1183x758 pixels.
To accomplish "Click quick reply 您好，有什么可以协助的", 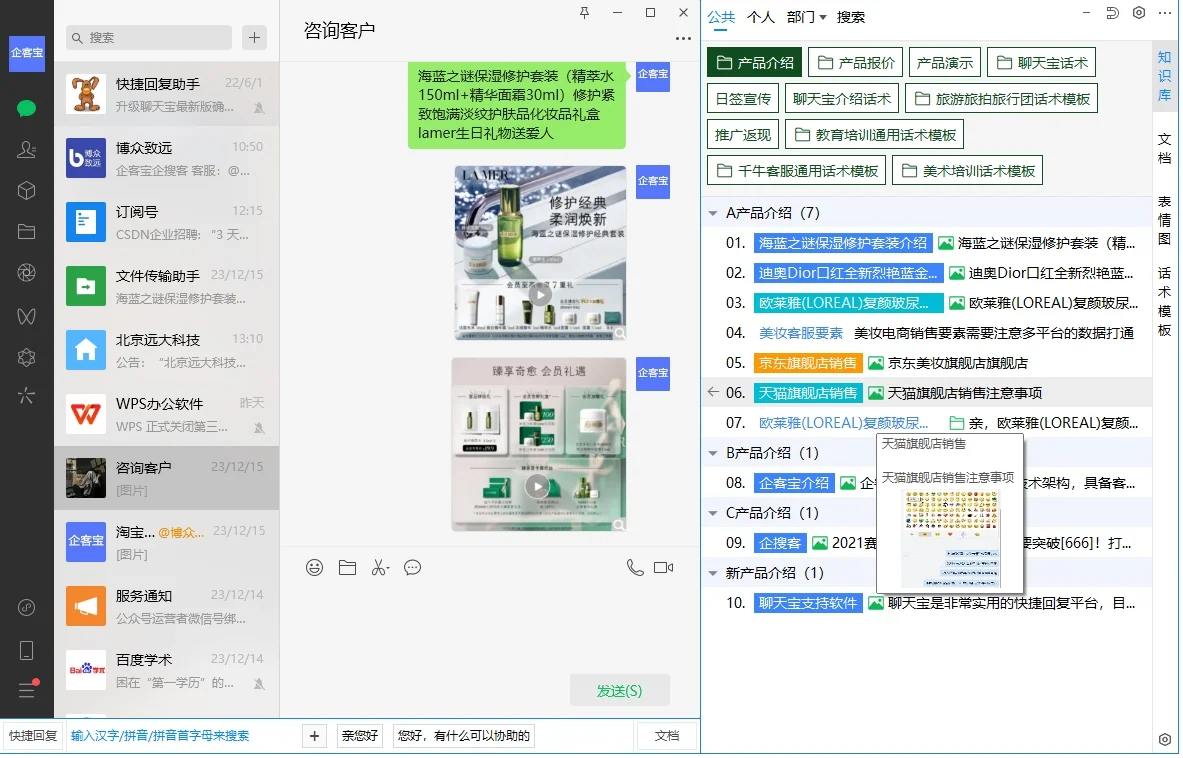I will point(465,737).
